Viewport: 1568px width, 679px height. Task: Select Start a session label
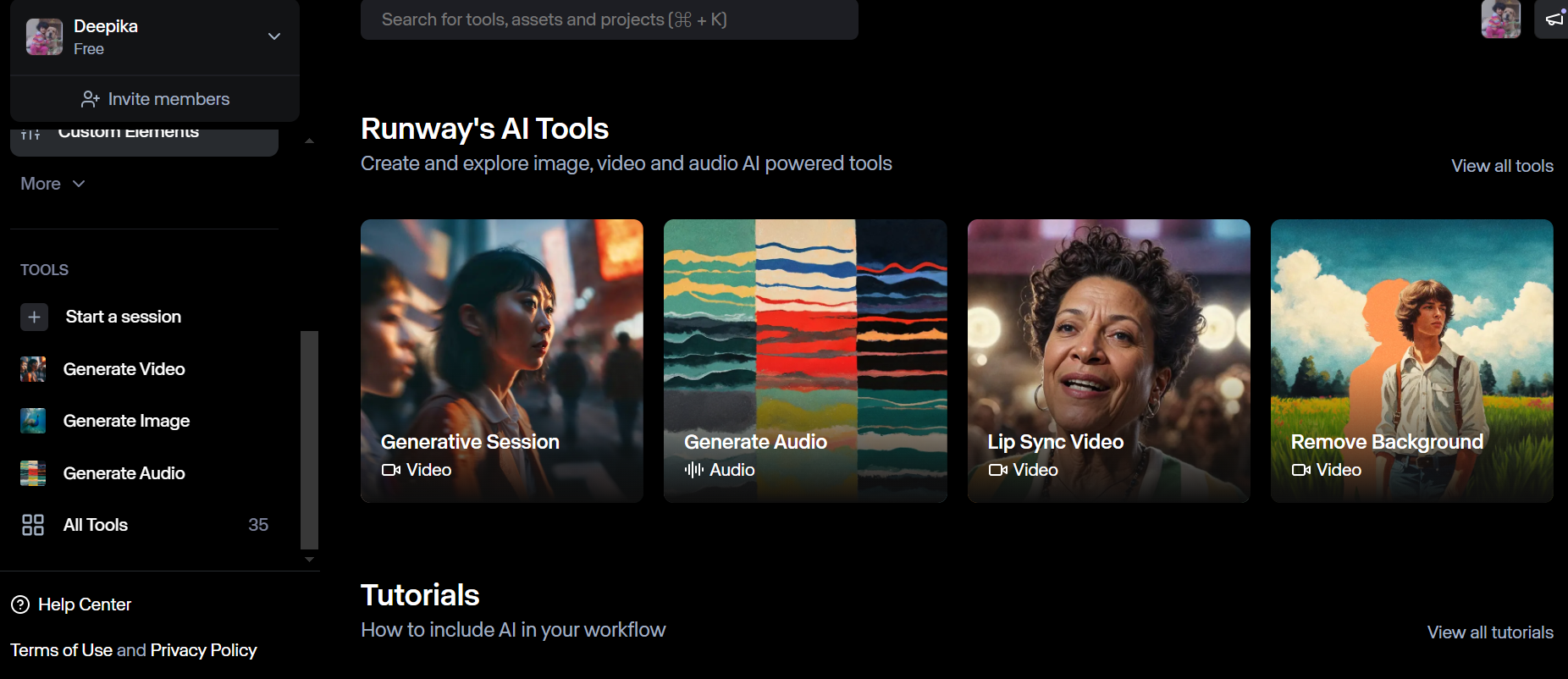coord(124,317)
